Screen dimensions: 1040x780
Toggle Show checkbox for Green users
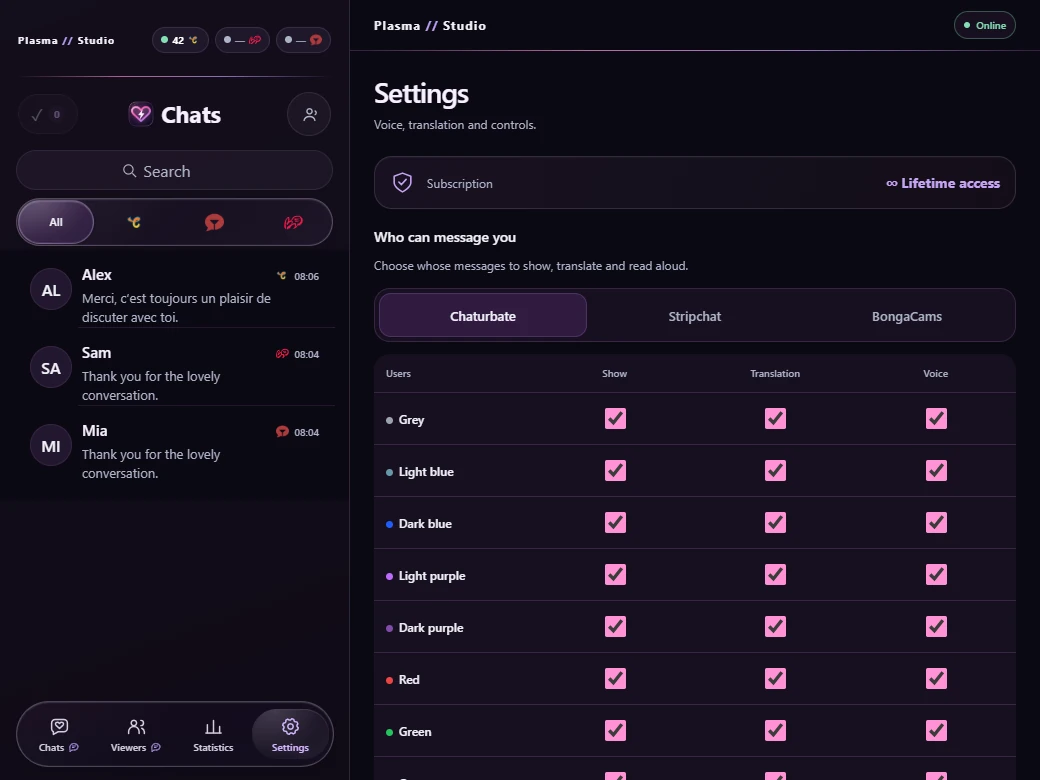coord(615,730)
